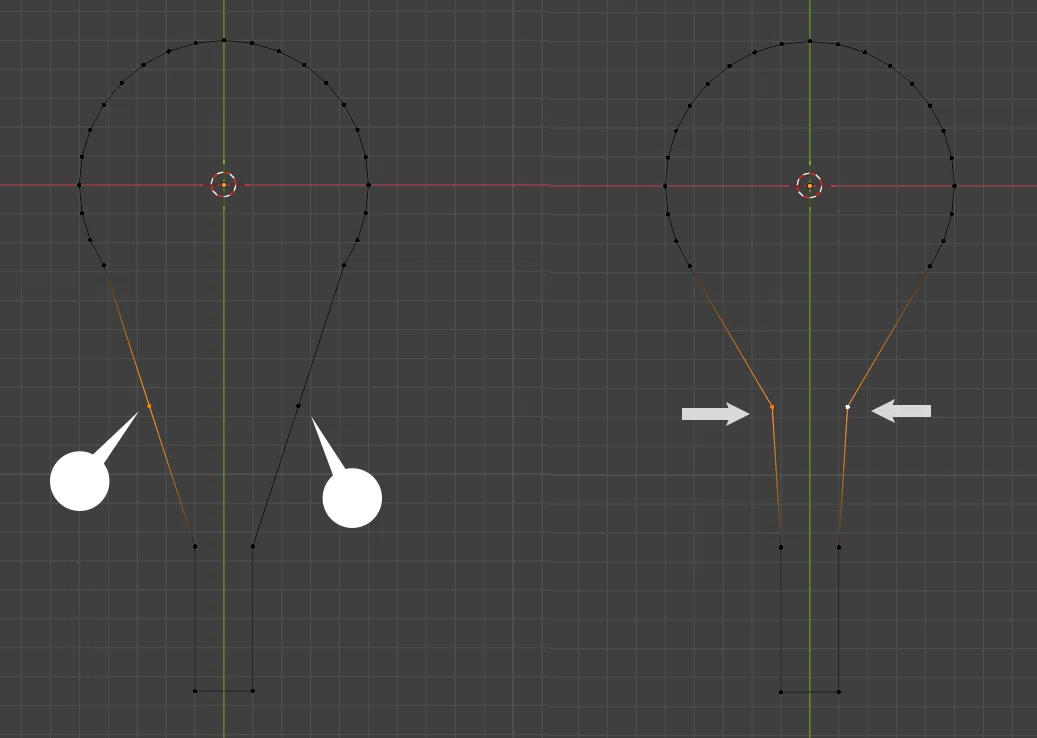
Task: Select right circle-to-diagonal junction vertex, left viewport
Action: (343, 265)
